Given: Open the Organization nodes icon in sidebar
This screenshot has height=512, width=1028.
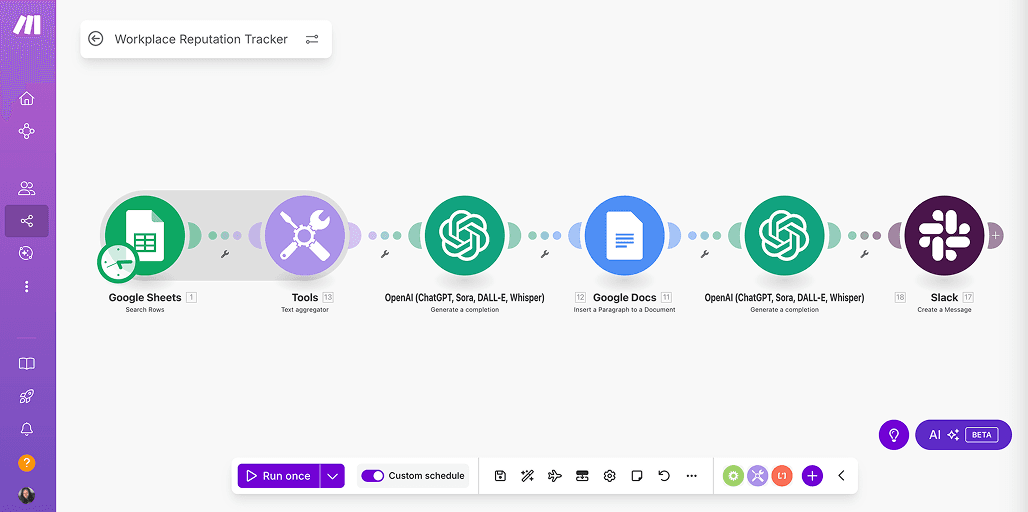Looking at the screenshot, I should tap(26, 131).
